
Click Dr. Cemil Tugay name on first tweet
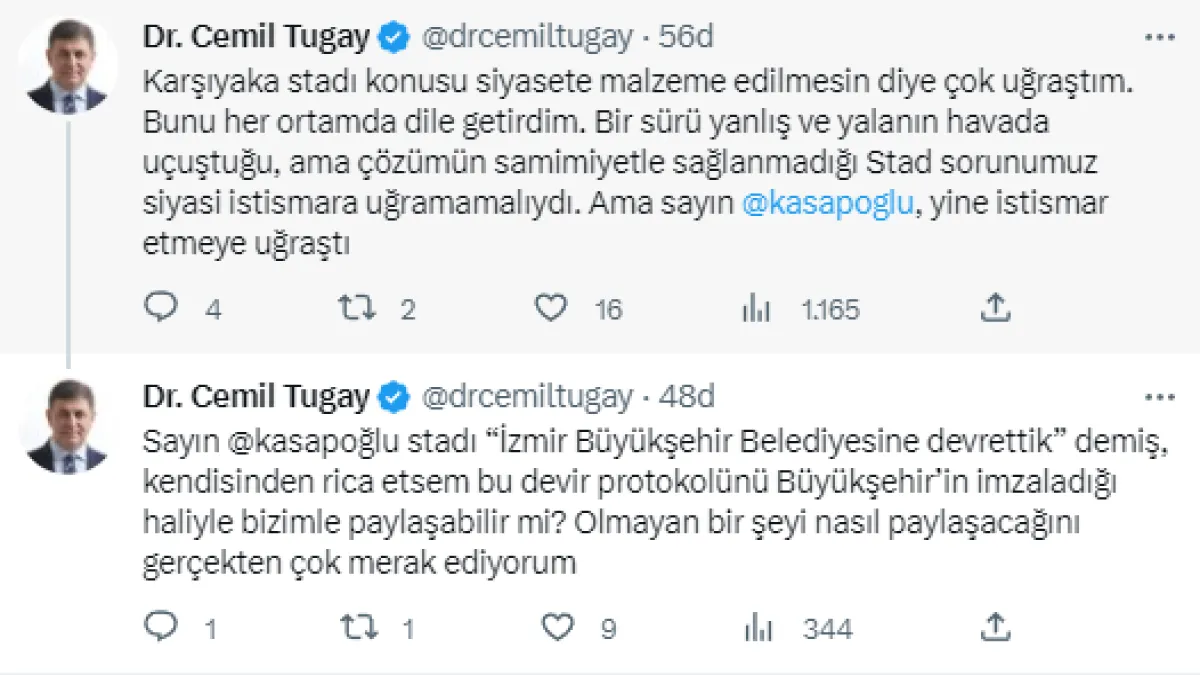[257, 38]
